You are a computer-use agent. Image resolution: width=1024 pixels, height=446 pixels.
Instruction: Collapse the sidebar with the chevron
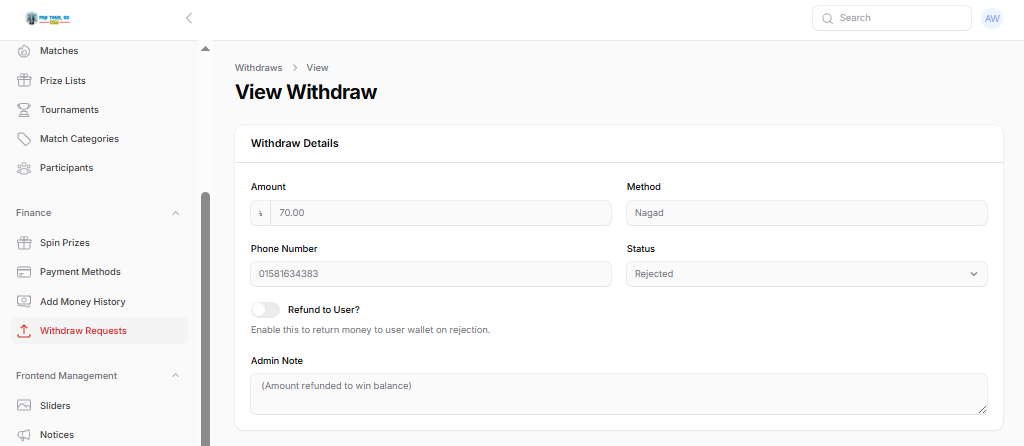tap(189, 18)
